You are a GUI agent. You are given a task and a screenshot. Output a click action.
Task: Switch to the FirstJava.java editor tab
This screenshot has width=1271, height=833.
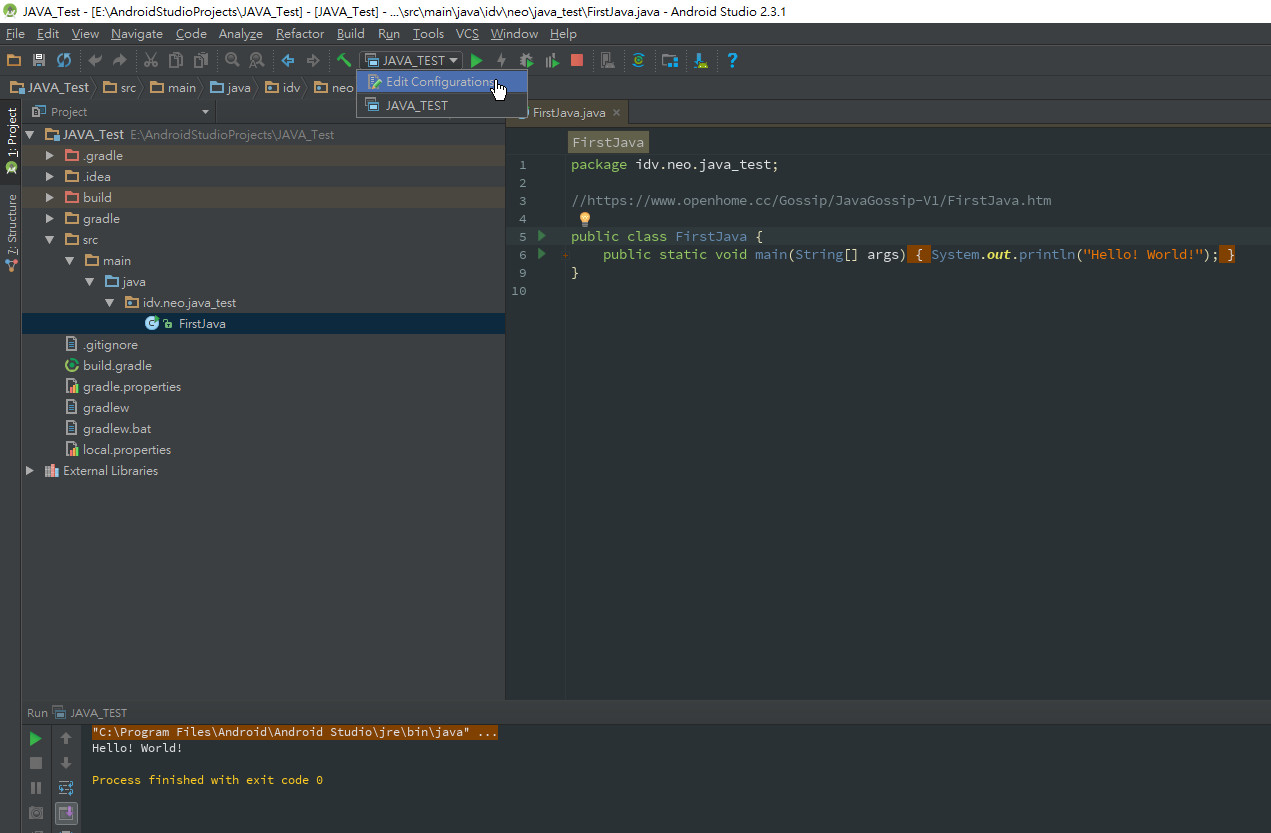click(x=568, y=113)
